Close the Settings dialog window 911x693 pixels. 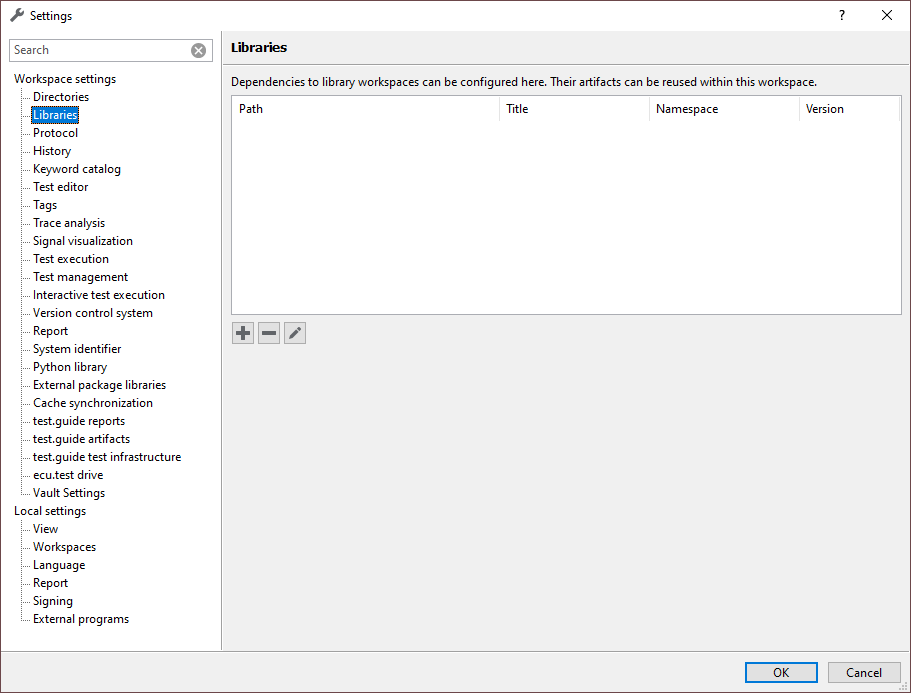(x=887, y=16)
